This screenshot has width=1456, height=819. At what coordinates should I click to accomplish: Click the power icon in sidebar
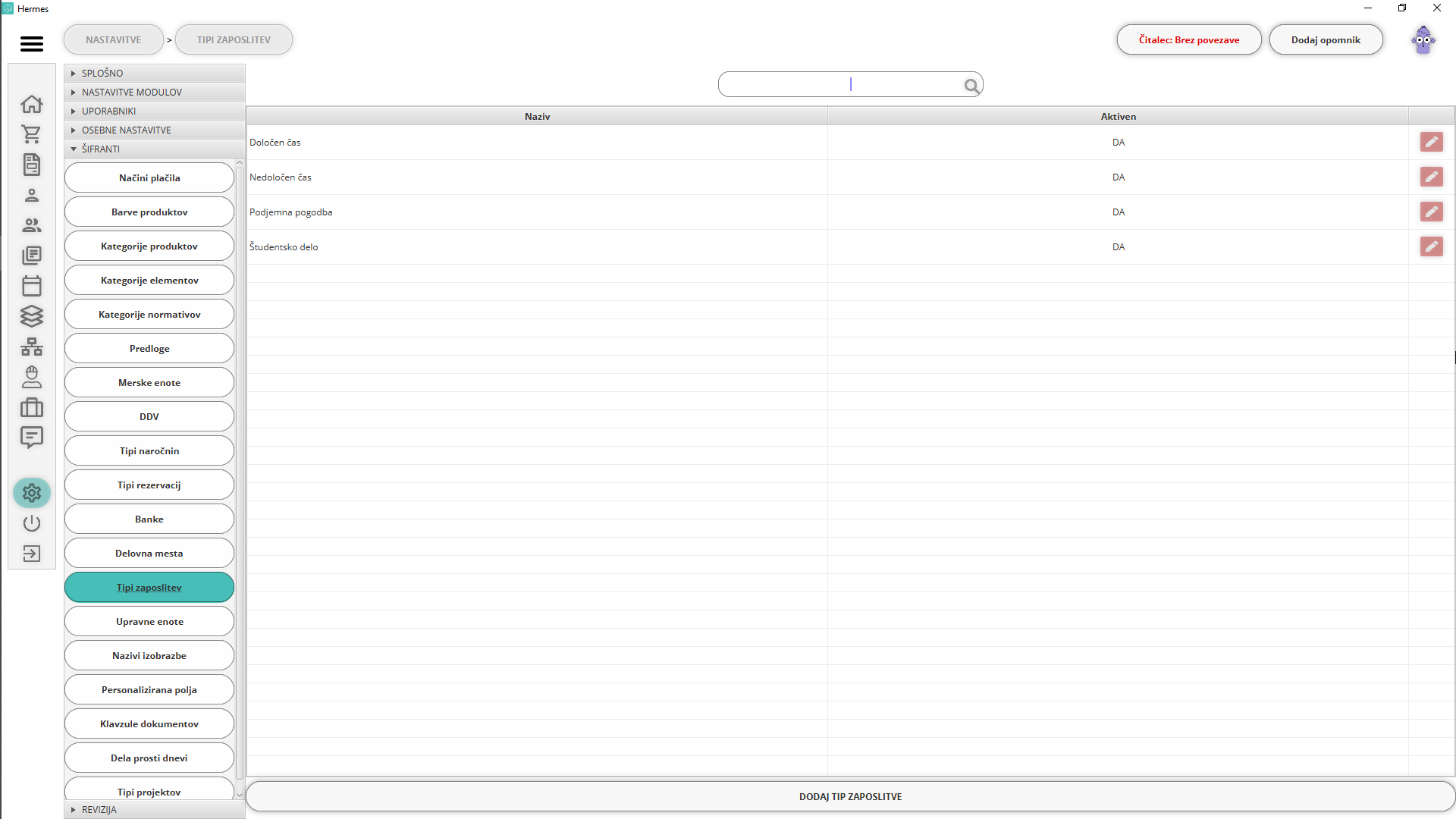32,523
